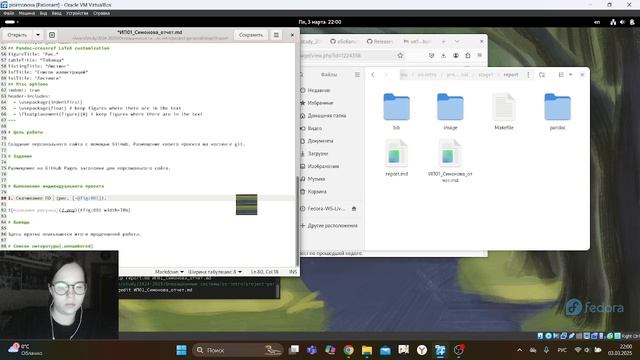Select the report.md file
Image resolution: width=640 pixels, height=360 pixels.
(396, 157)
